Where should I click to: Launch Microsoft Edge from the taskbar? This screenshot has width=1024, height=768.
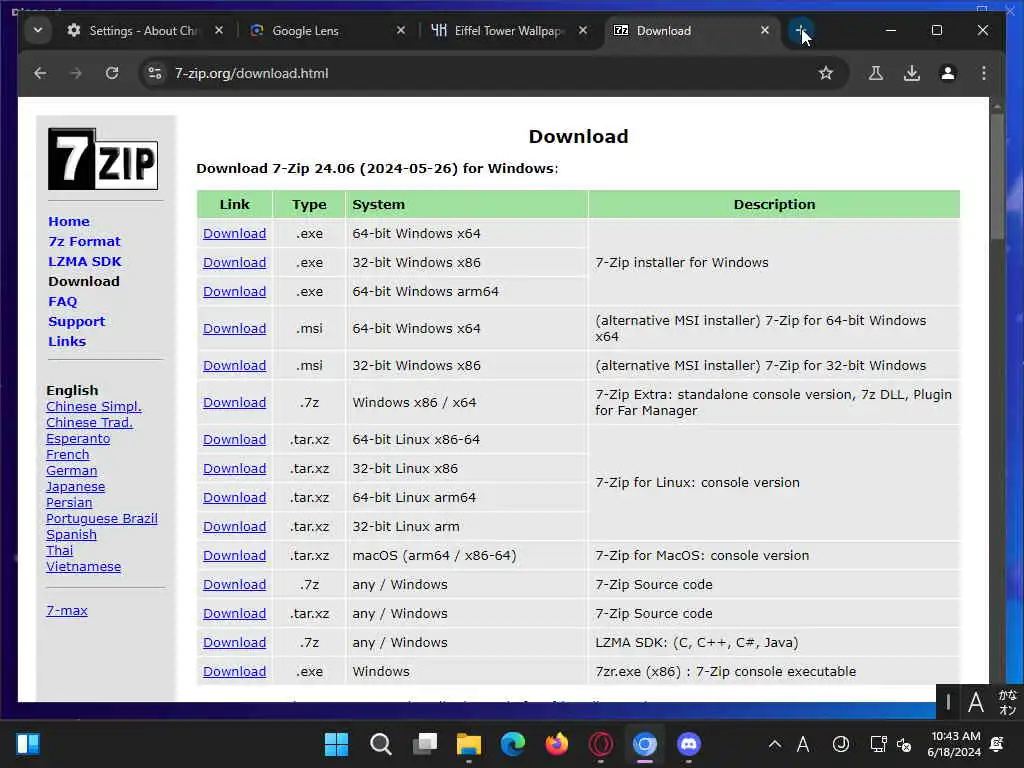pyautogui.click(x=513, y=744)
